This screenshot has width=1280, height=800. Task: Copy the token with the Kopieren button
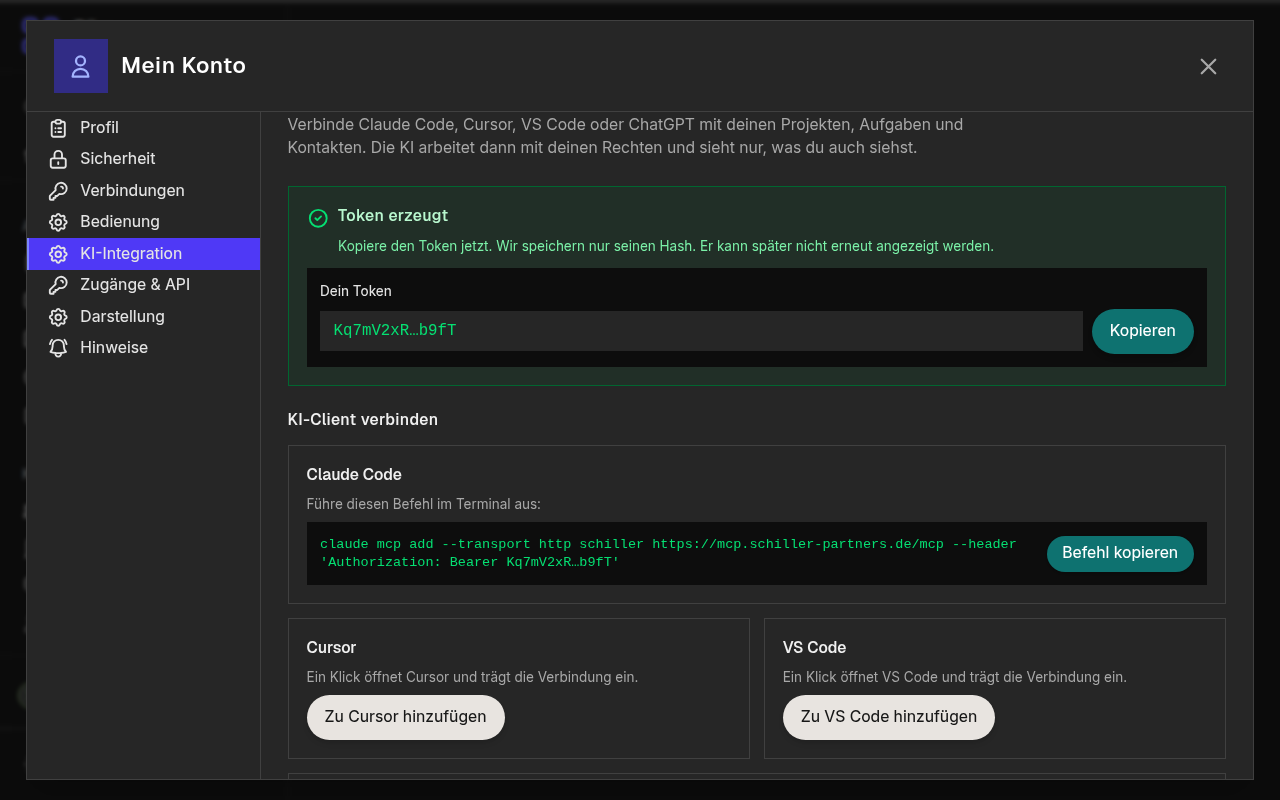1142,331
